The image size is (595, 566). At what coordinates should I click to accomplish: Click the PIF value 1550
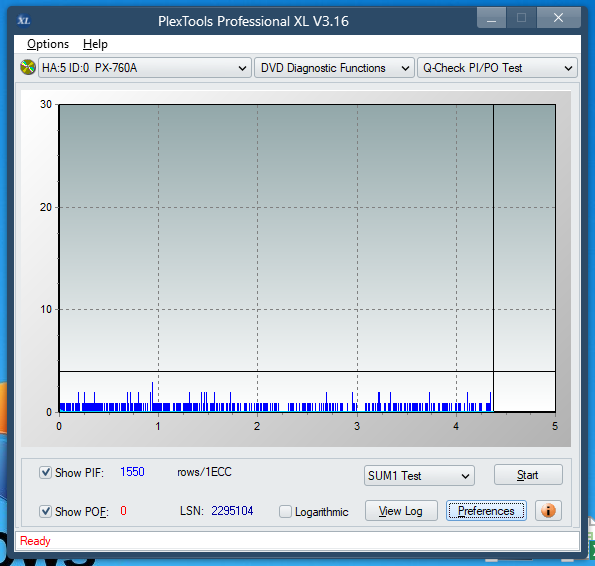(132, 472)
